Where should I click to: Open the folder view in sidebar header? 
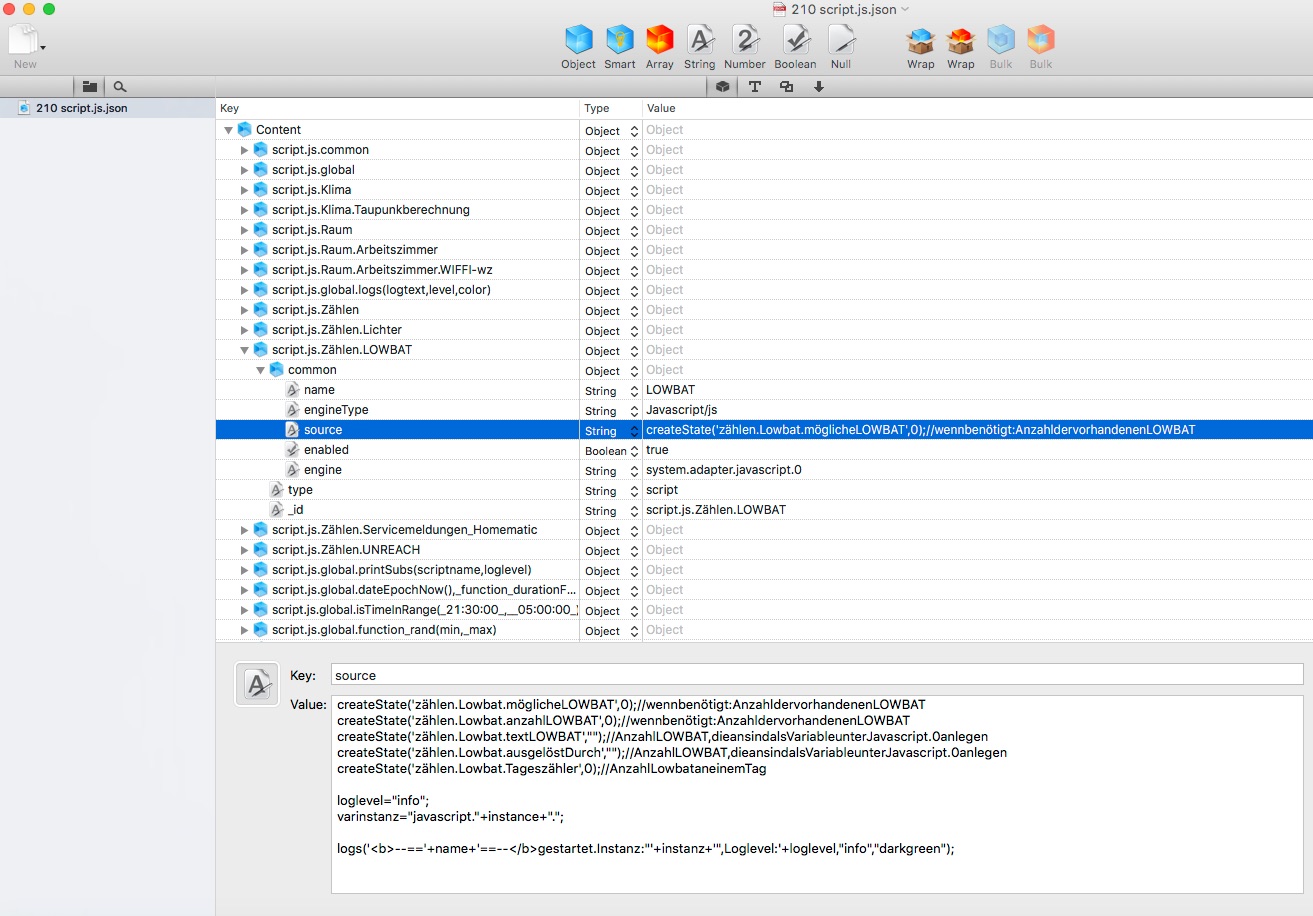click(89, 87)
